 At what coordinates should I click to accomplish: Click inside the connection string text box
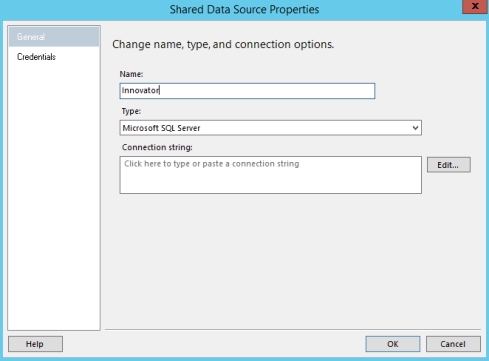(270, 175)
